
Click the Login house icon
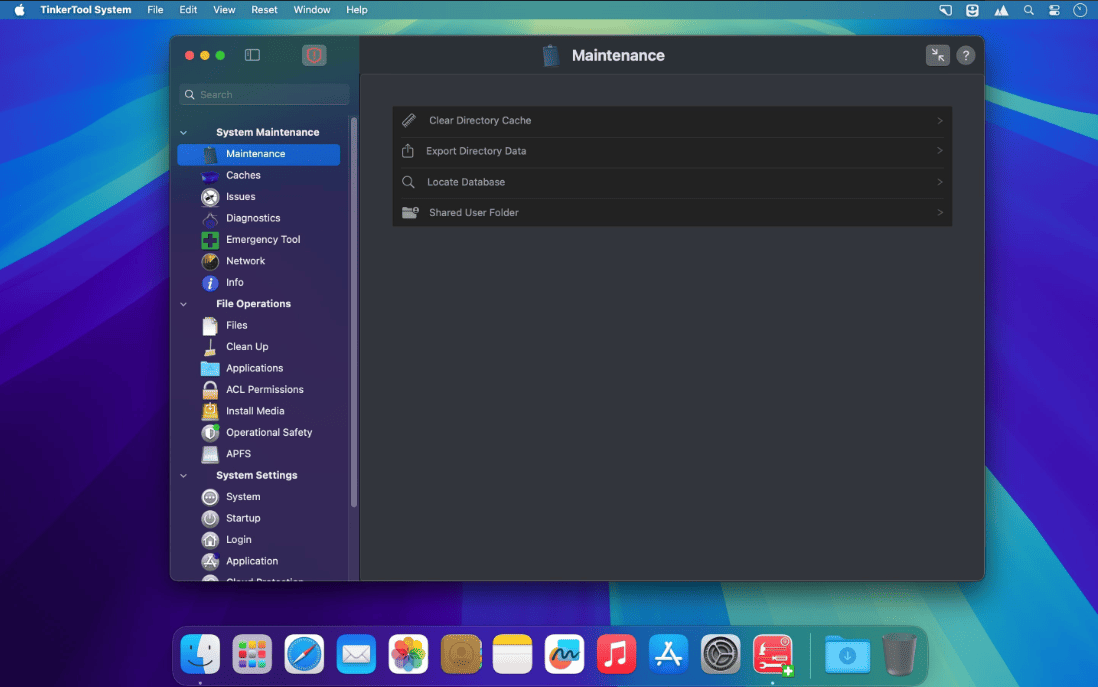[x=210, y=540]
